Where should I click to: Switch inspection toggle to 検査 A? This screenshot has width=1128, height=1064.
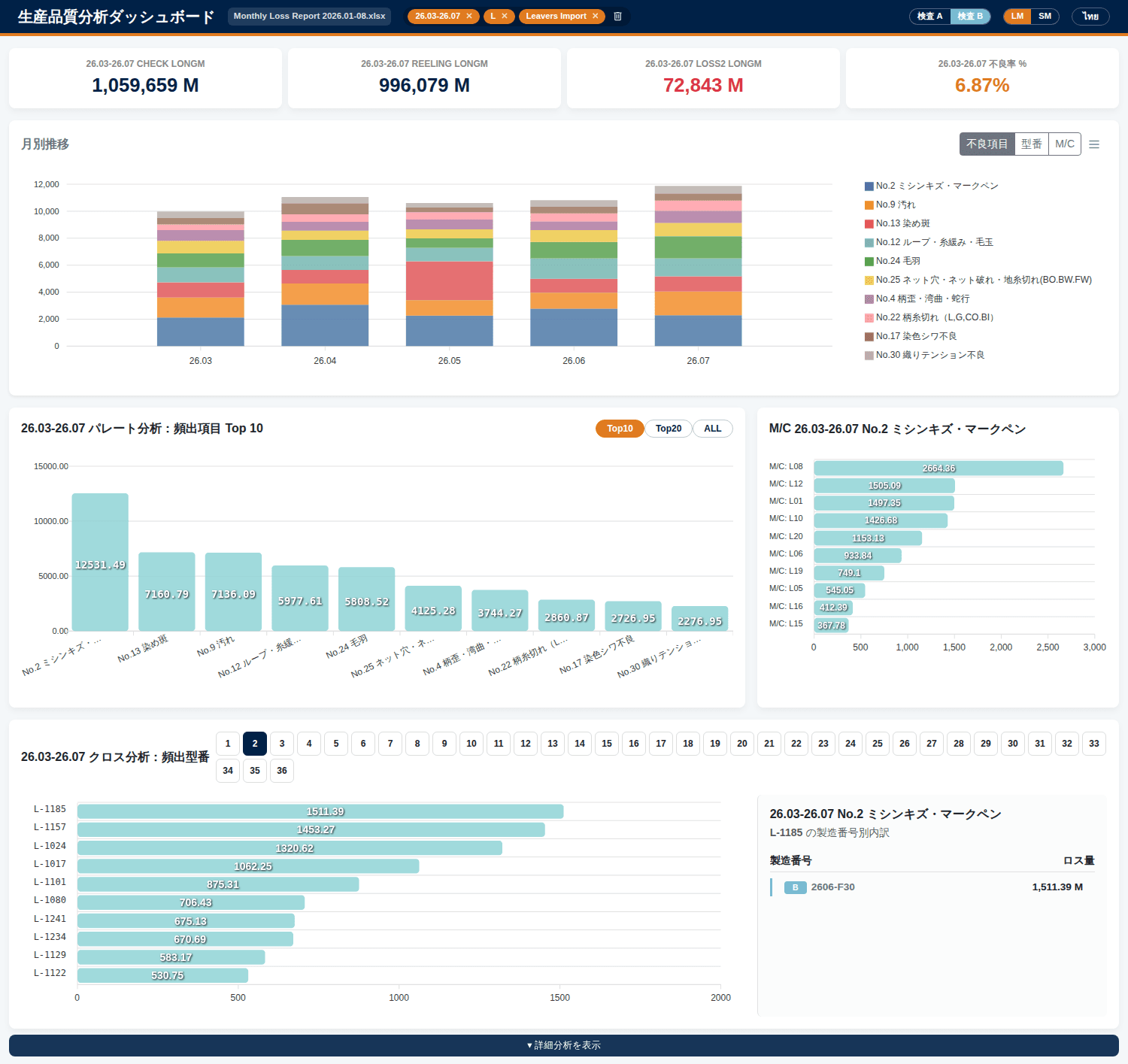930,16
